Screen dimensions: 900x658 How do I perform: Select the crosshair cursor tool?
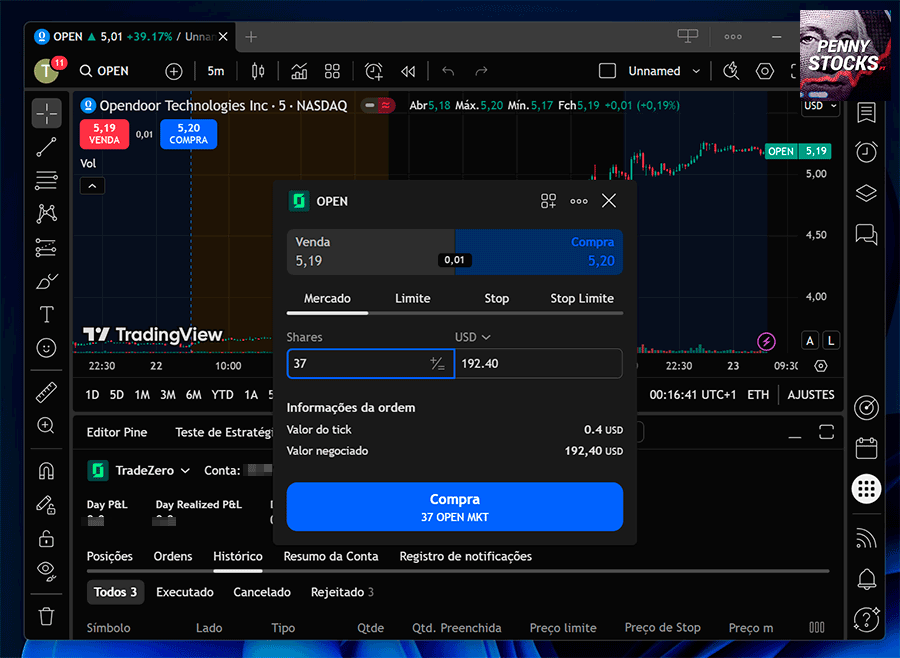click(46, 113)
